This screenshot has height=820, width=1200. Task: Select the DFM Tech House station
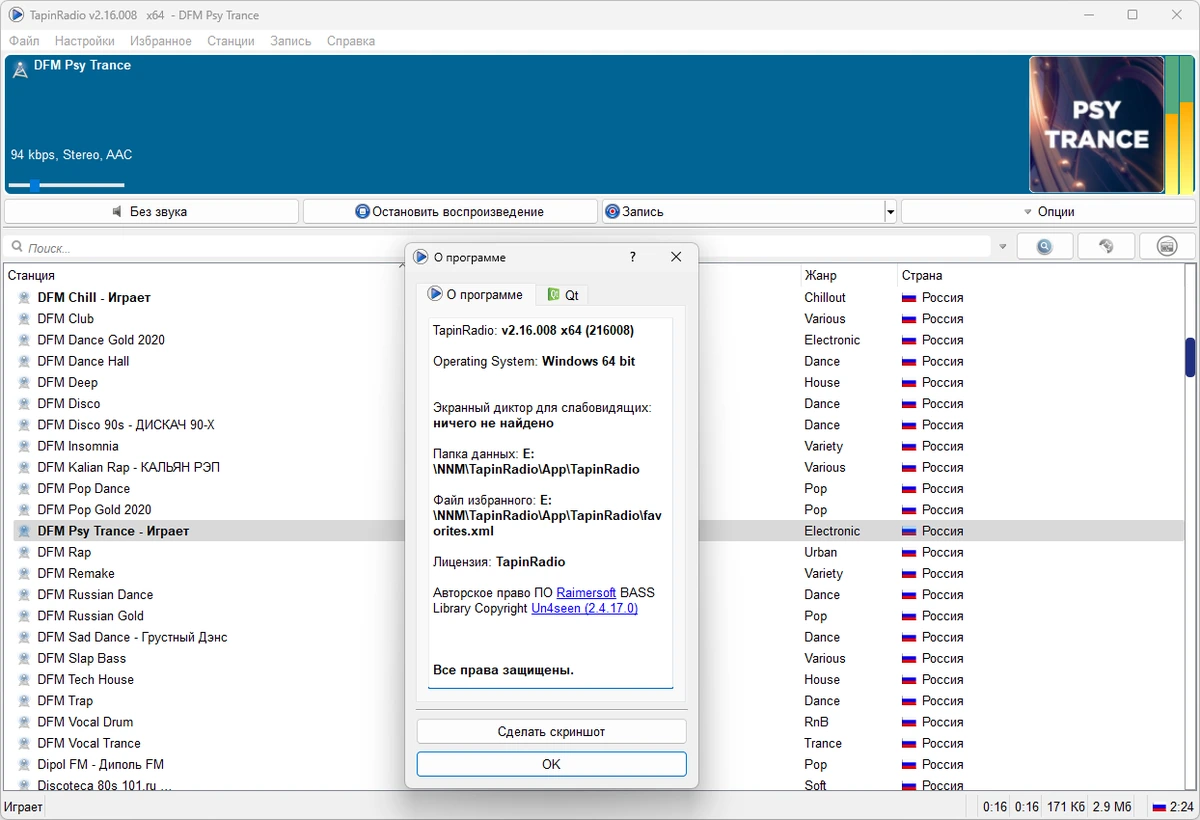pyautogui.click(x=85, y=680)
